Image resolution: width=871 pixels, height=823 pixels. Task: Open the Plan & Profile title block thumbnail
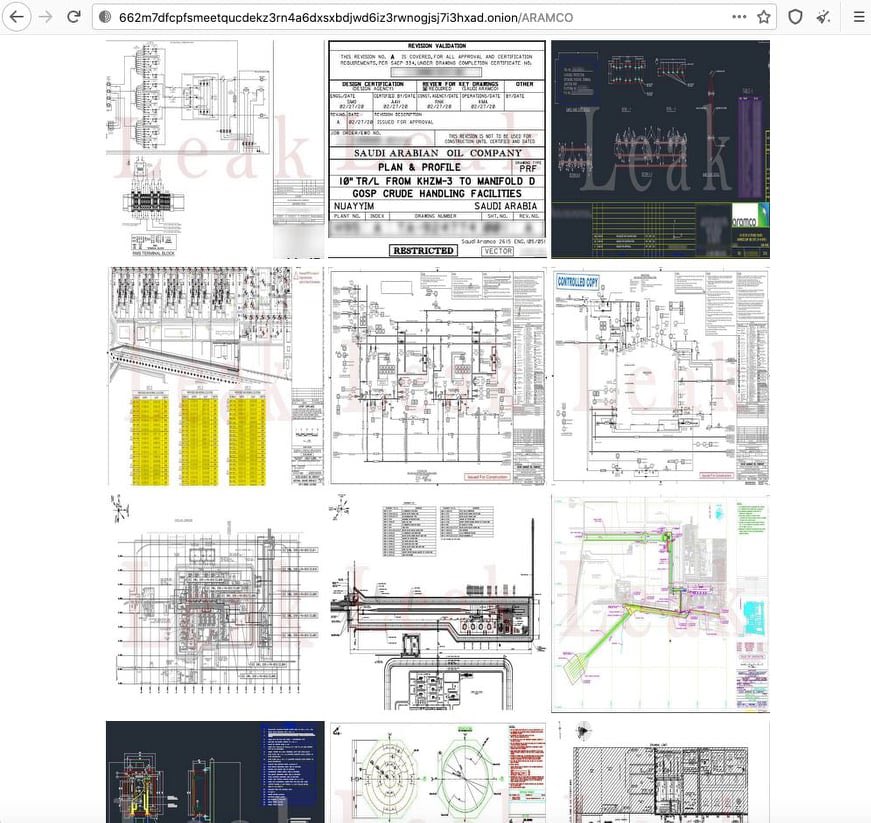click(x=437, y=149)
